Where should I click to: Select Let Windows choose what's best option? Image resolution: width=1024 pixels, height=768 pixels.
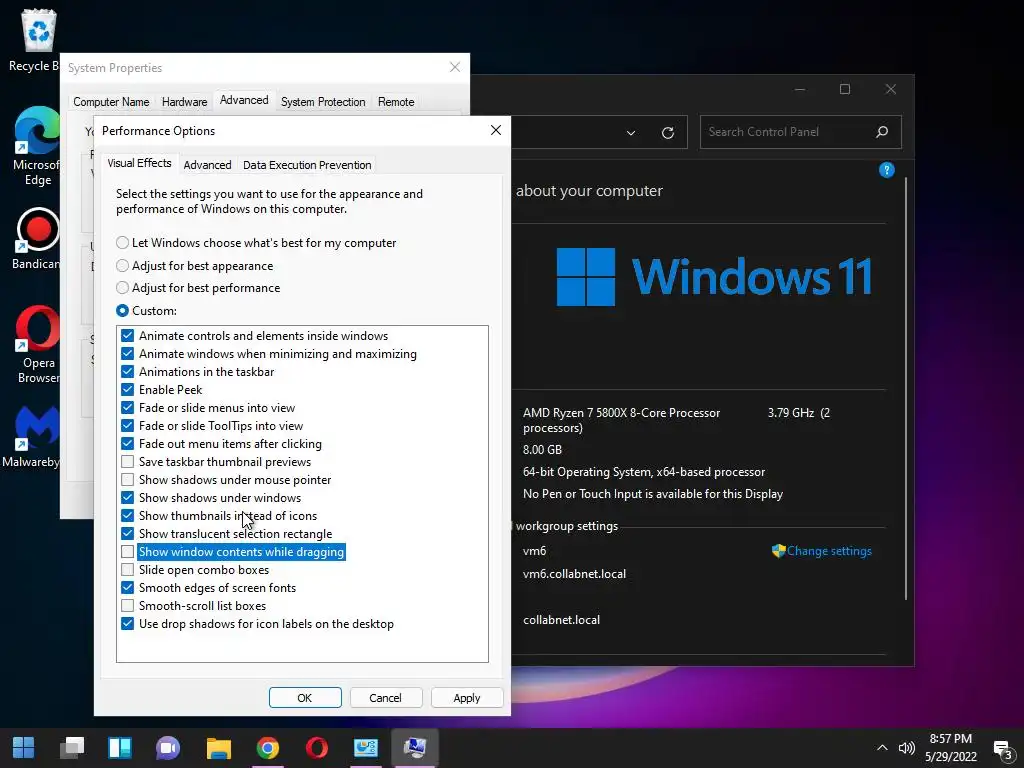click(256, 243)
